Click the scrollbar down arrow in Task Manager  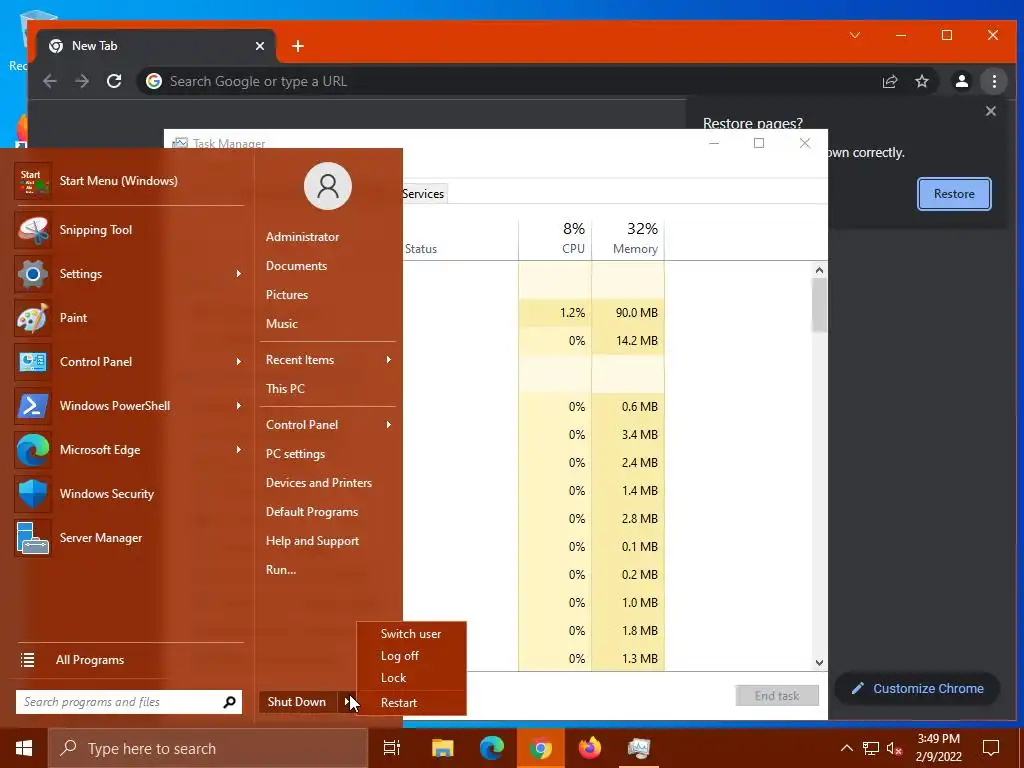[819, 662]
